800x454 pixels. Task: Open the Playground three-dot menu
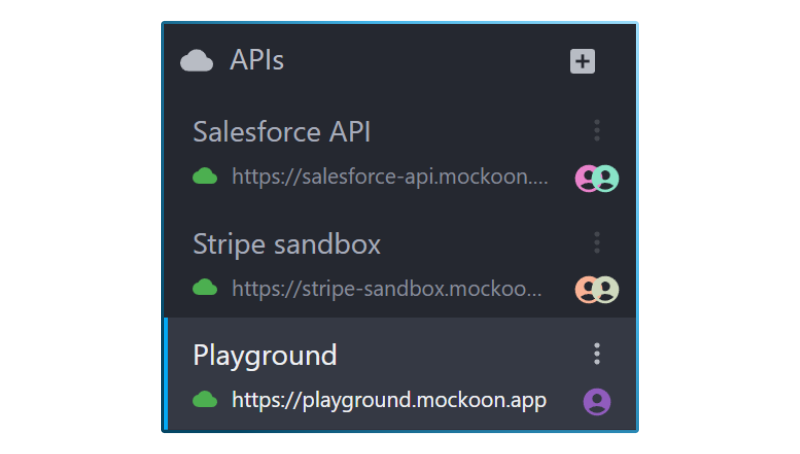pyautogui.click(x=596, y=354)
